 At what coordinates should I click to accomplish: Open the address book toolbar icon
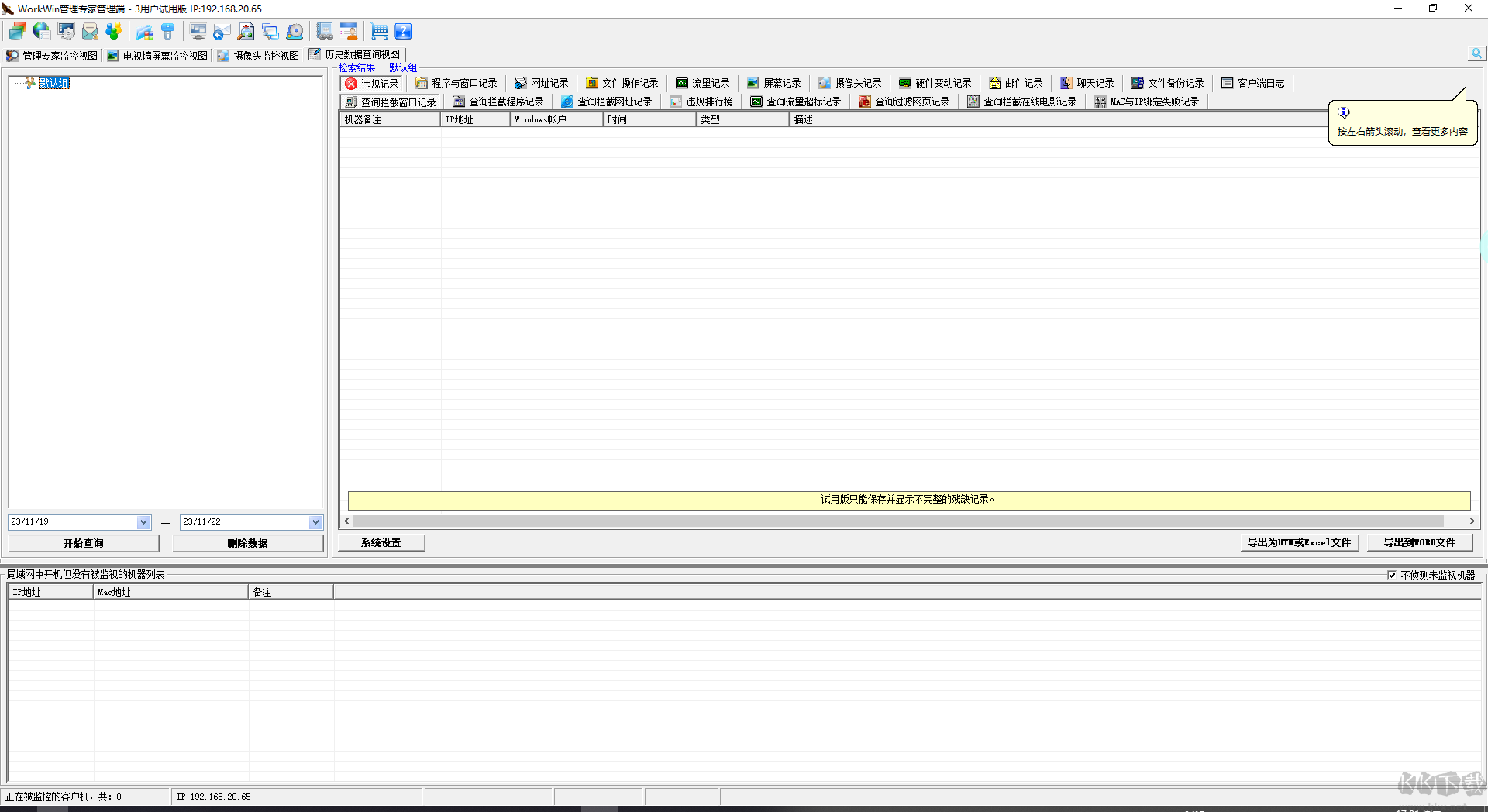325,31
